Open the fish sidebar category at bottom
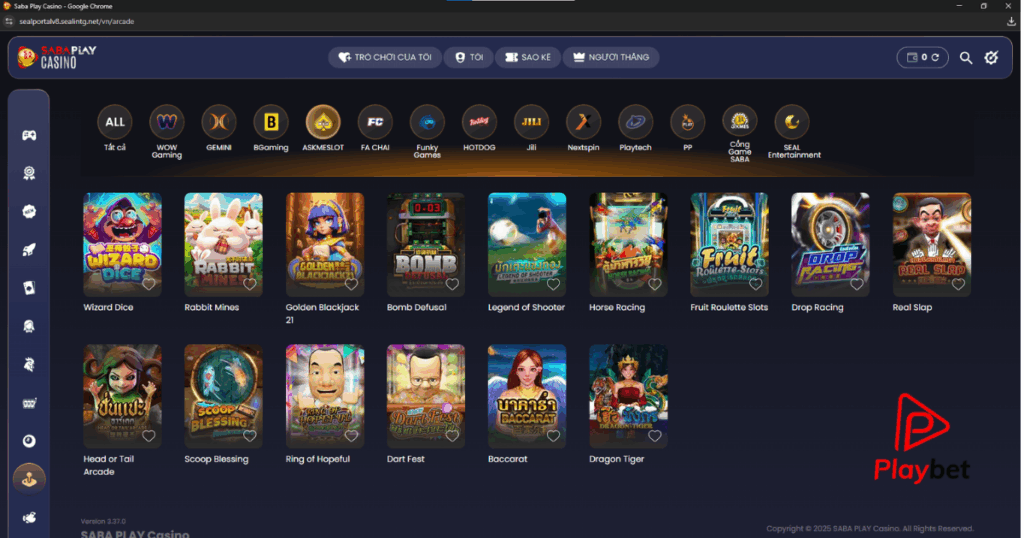The image size is (1024, 538). tap(29, 518)
